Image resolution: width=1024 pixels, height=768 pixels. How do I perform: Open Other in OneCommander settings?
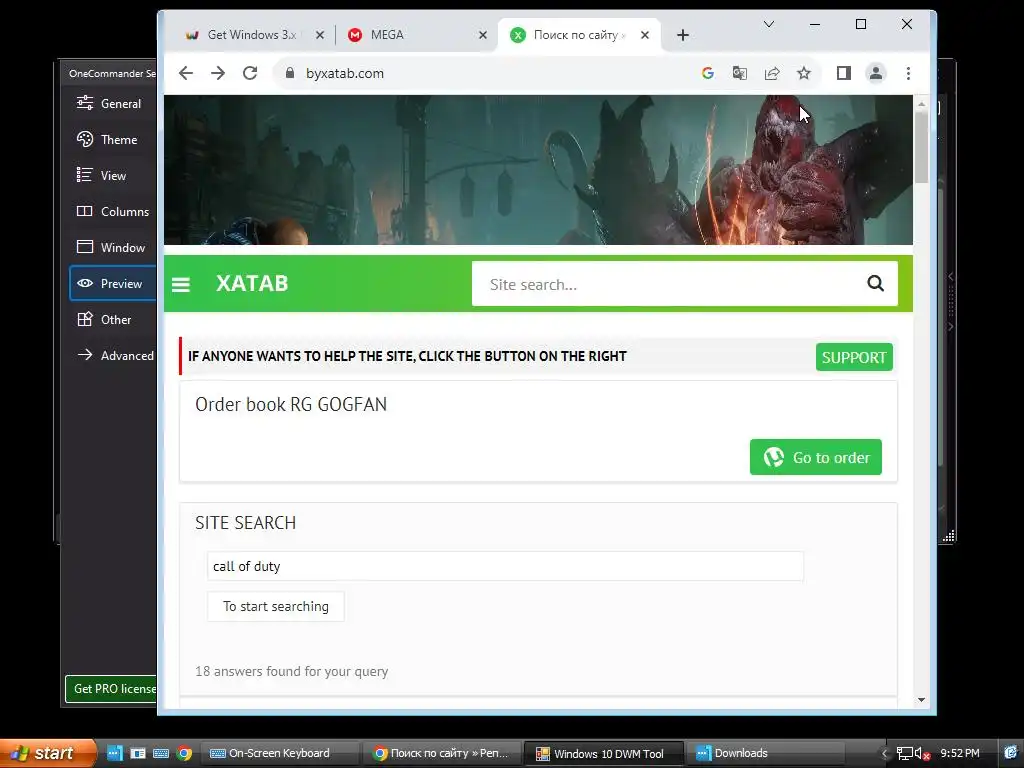tap(112, 319)
